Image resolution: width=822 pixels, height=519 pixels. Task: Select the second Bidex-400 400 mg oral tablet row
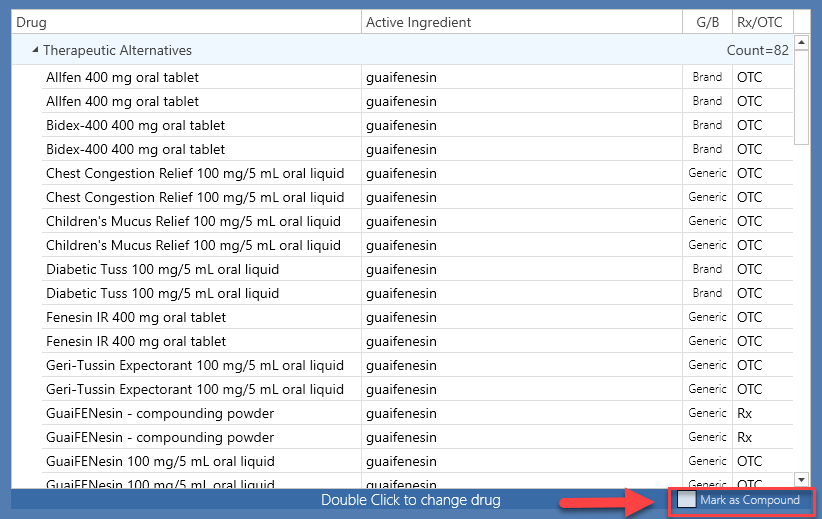pos(417,149)
